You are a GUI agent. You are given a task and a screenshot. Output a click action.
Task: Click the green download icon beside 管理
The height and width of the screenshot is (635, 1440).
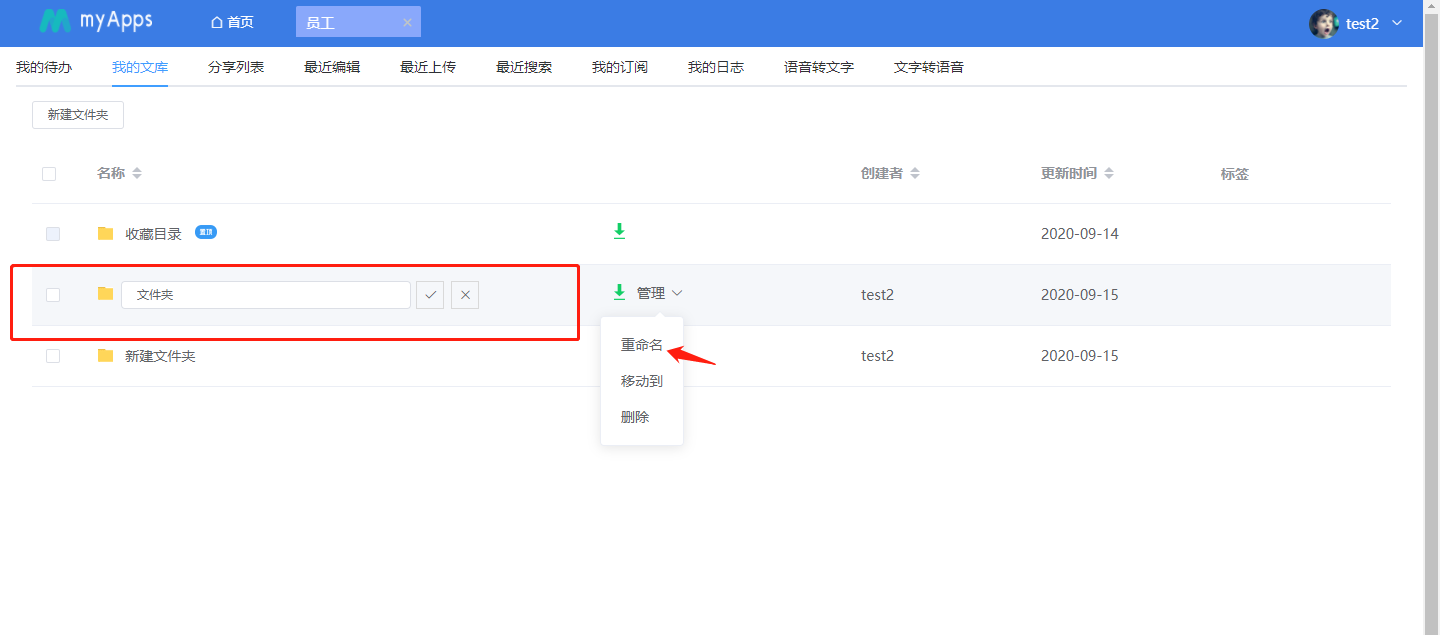(x=619, y=292)
